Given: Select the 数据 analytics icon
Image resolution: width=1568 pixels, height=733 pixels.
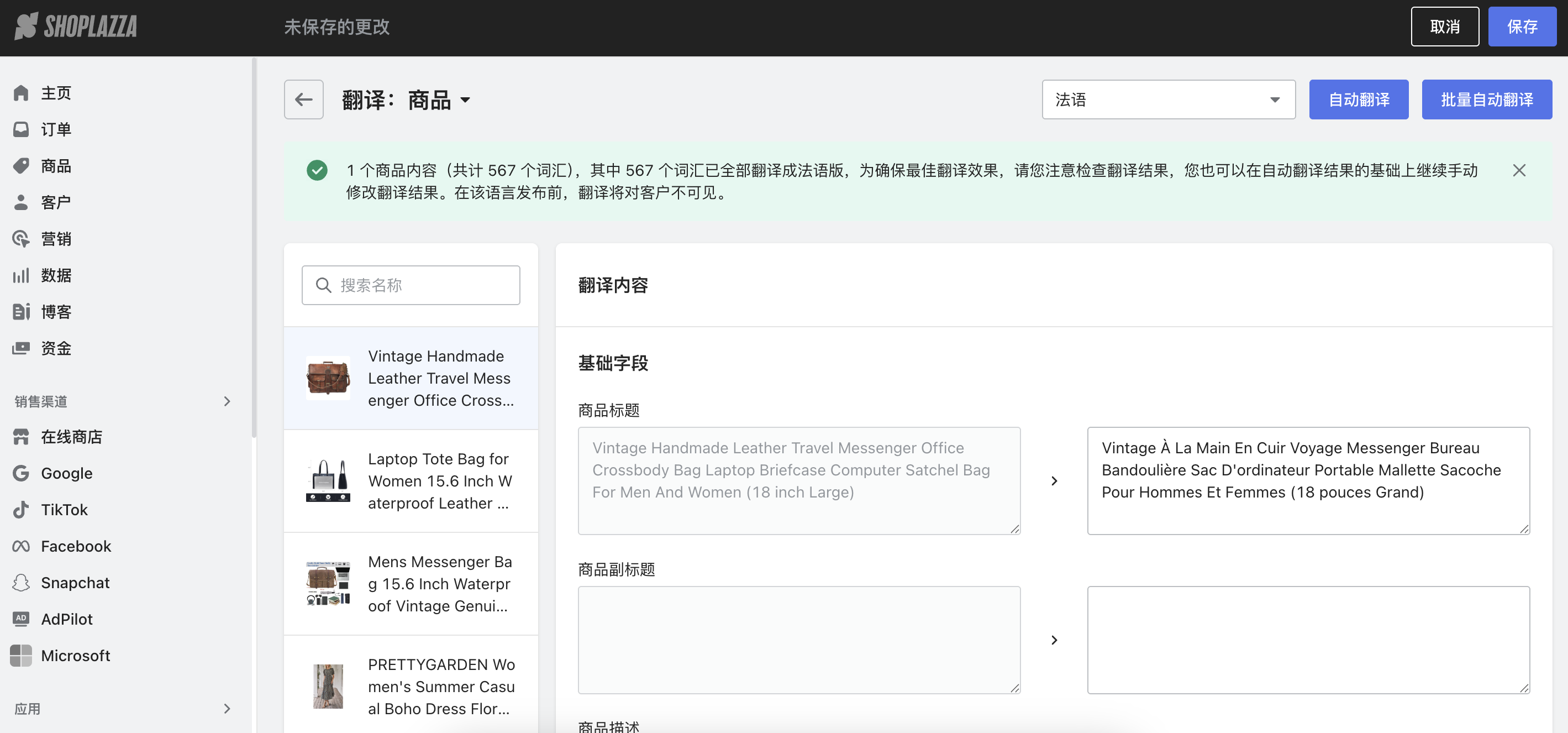Looking at the screenshot, I should point(22,275).
